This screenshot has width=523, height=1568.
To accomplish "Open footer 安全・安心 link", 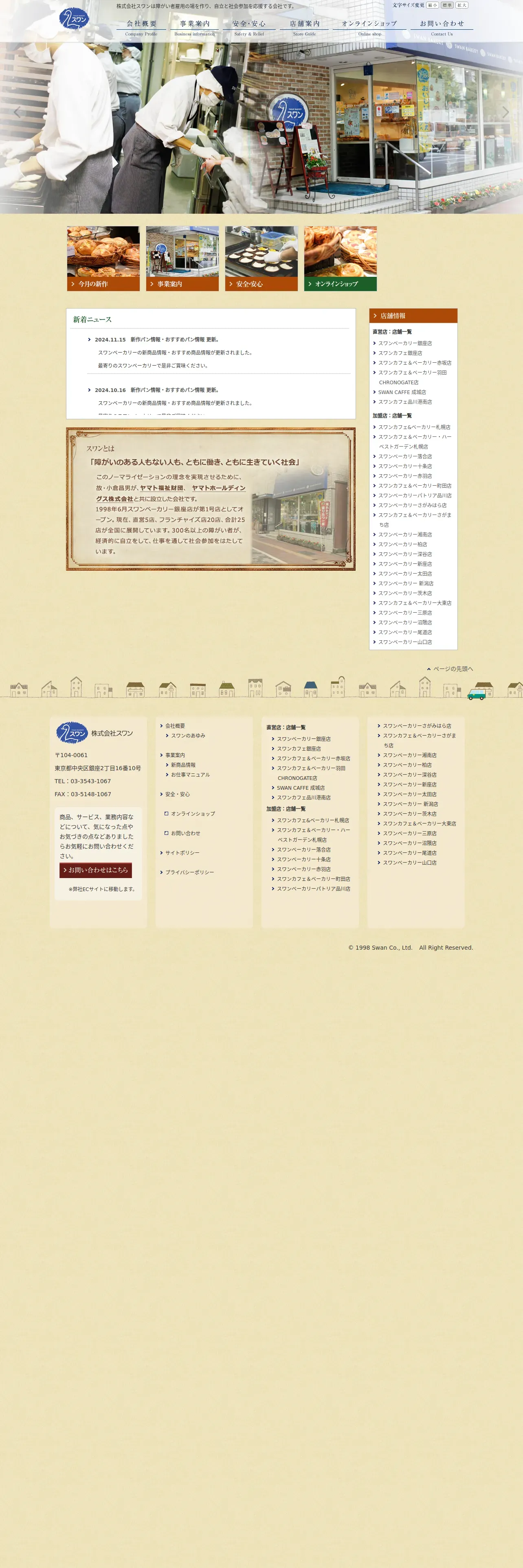I will [x=177, y=794].
